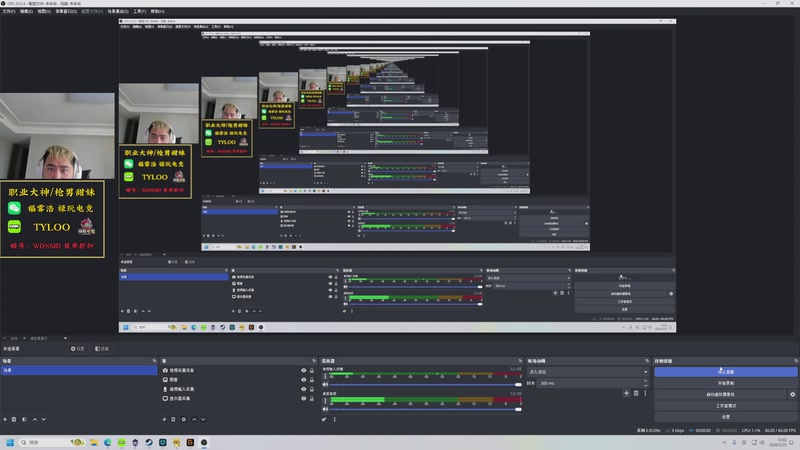Toggle visibility of video capture device source
This screenshot has height=450, width=800.
pyautogui.click(x=304, y=370)
